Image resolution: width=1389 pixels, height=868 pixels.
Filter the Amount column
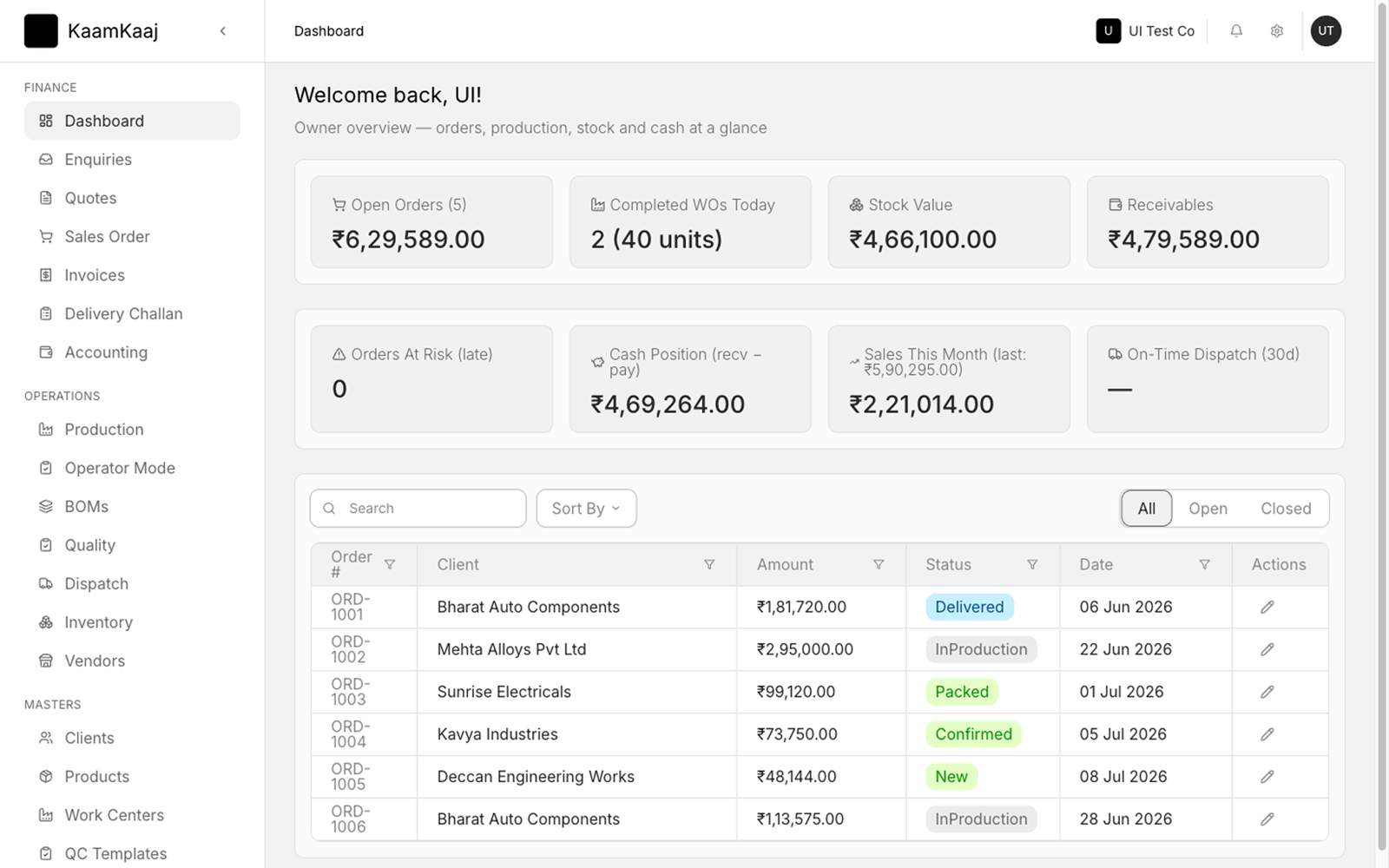point(879,565)
